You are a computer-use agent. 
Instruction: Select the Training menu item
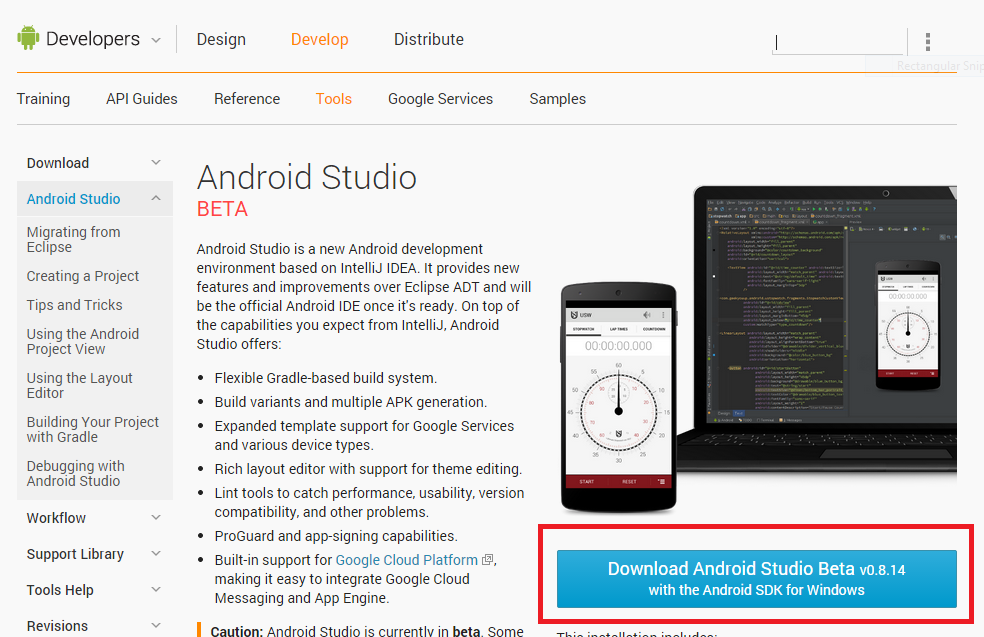tap(43, 98)
